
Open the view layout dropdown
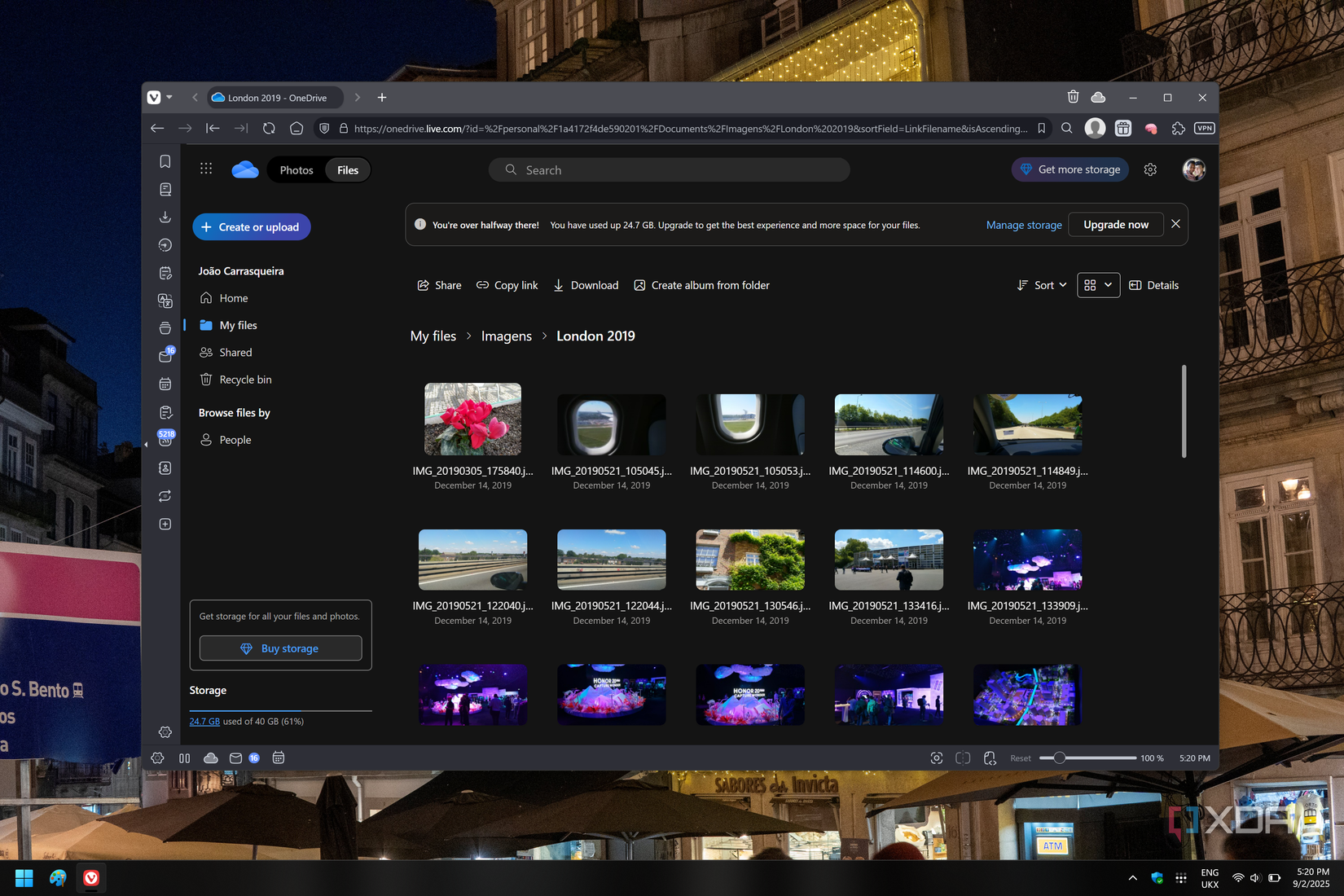pos(1098,285)
